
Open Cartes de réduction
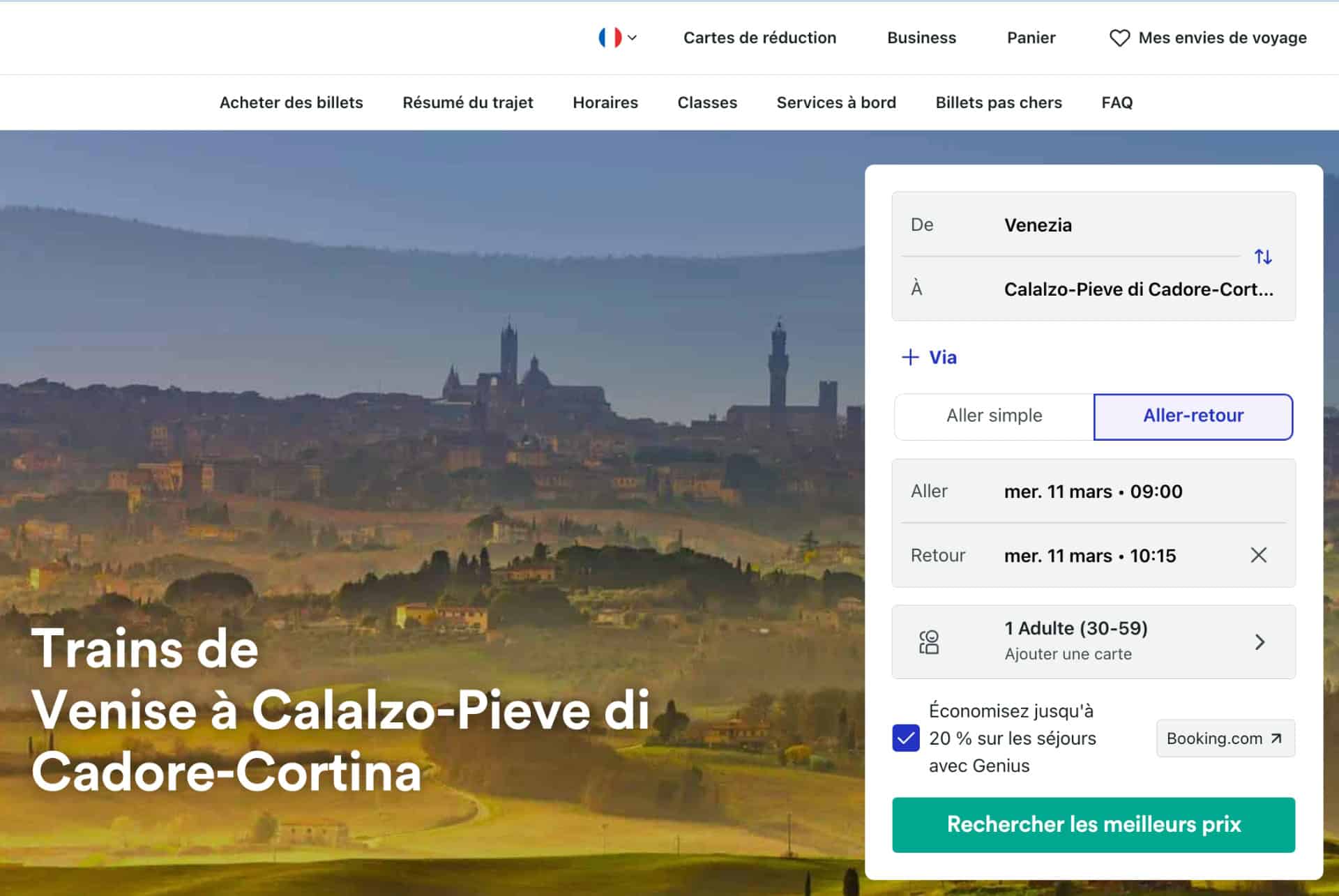[759, 38]
